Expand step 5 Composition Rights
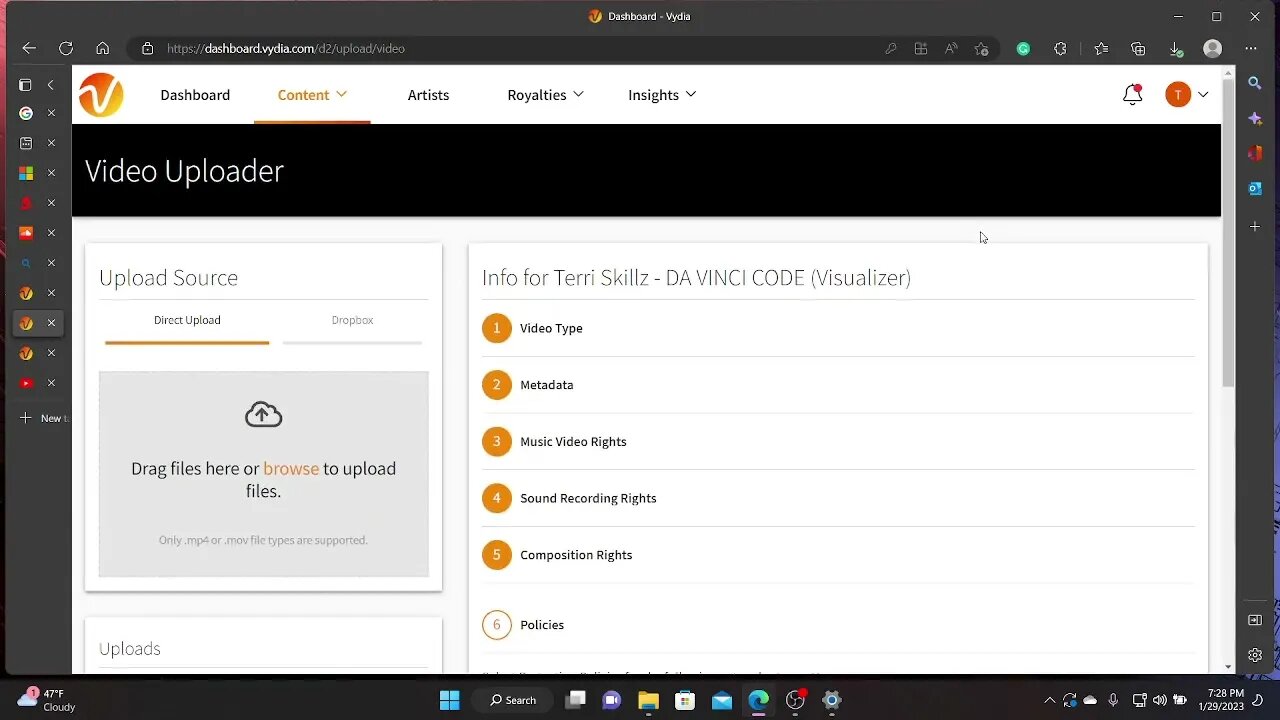Viewport: 1280px width, 720px height. click(x=838, y=555)
